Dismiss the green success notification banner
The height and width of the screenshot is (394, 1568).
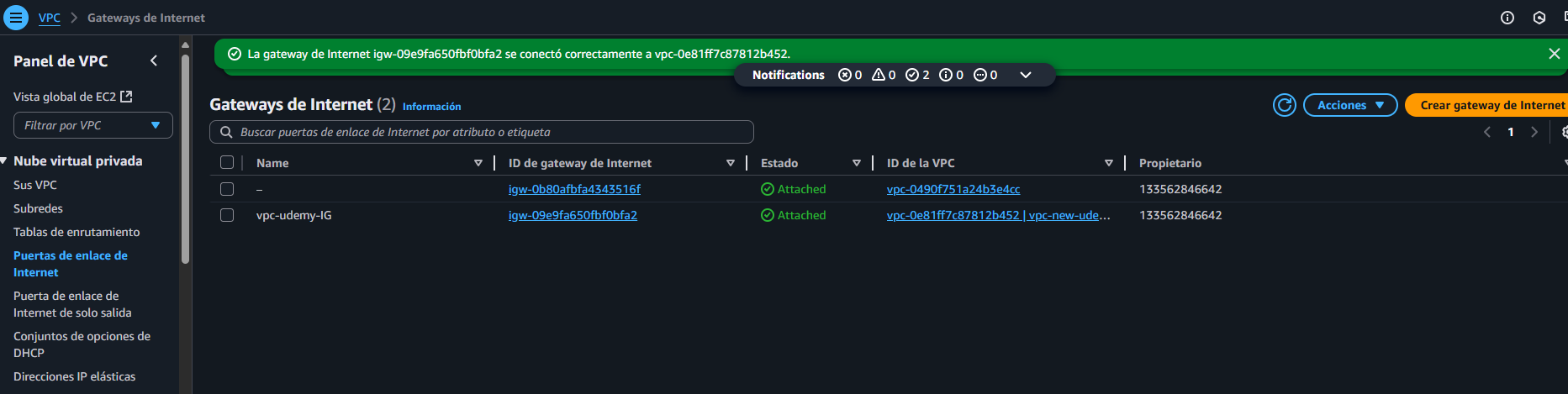coord(1554,54)
